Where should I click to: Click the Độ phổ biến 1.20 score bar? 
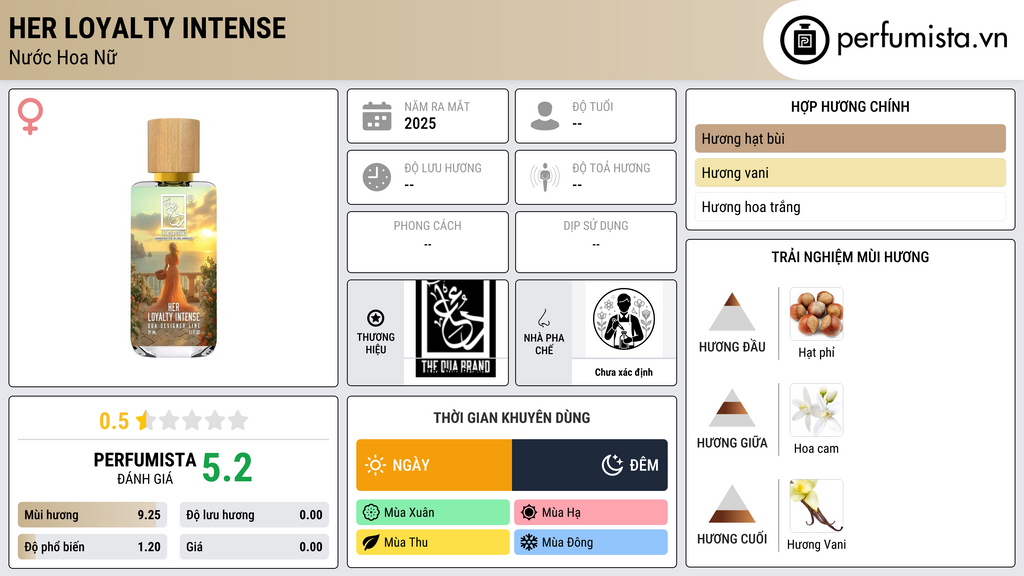(x=92, y=547)
